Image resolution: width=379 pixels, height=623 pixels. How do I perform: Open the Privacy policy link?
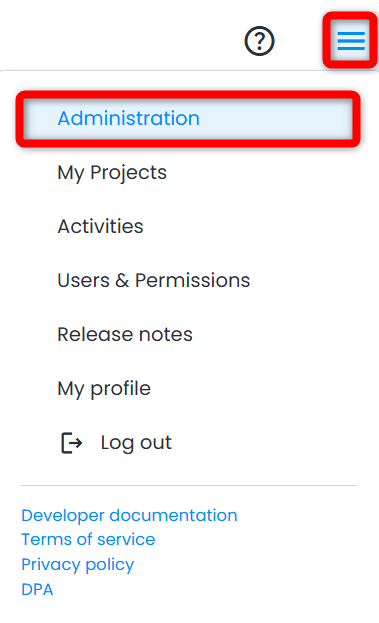78,565
